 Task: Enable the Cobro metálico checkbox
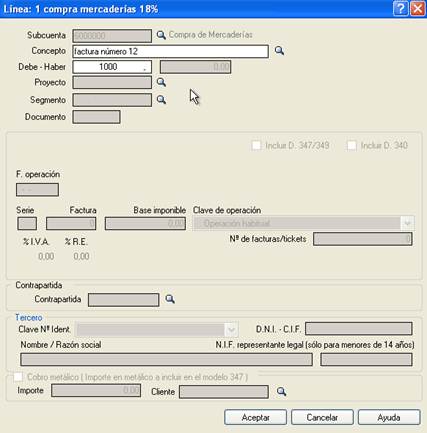(18, 377)
